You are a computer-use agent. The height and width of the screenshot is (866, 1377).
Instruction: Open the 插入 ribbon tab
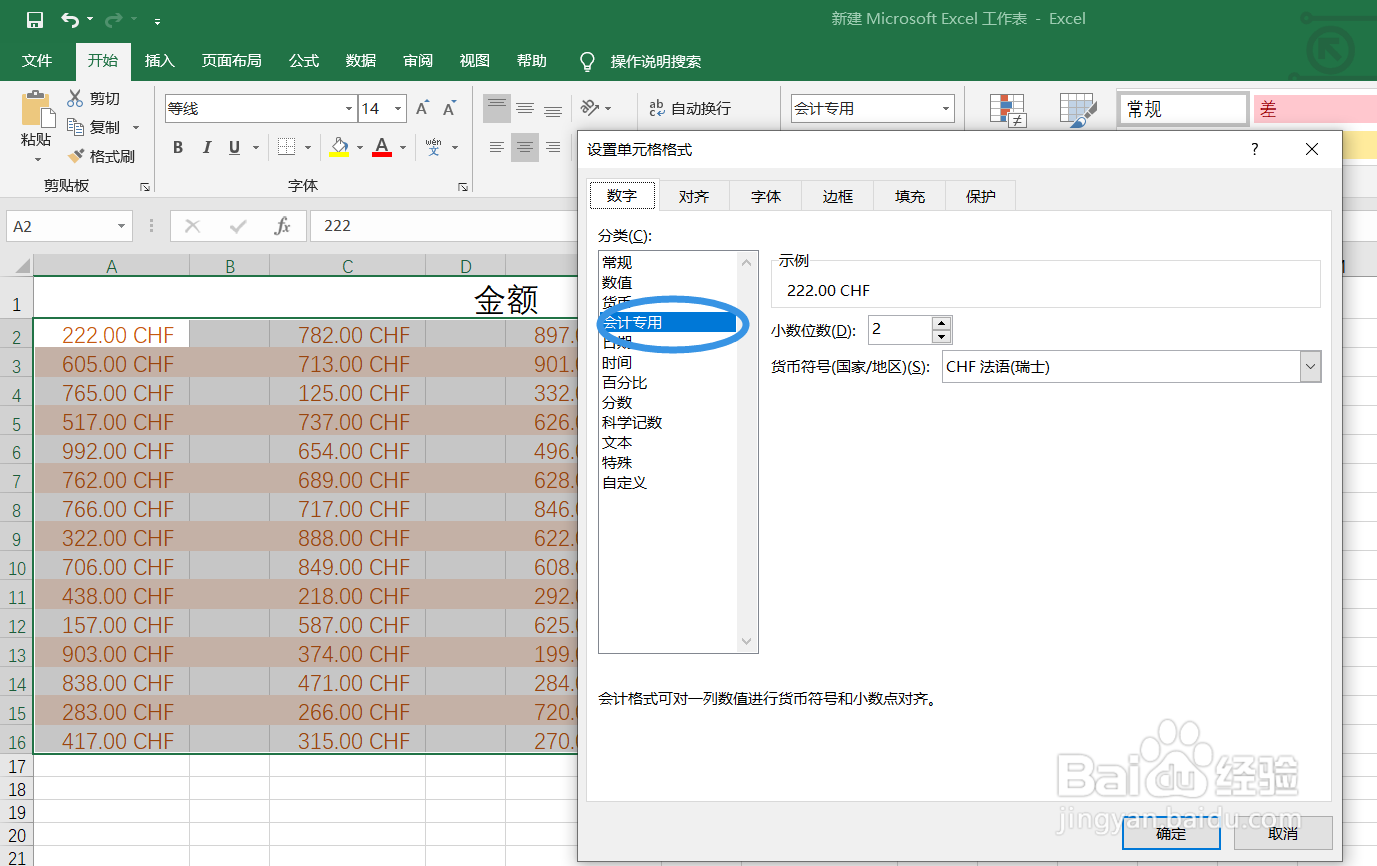click(x=159, y=60)
